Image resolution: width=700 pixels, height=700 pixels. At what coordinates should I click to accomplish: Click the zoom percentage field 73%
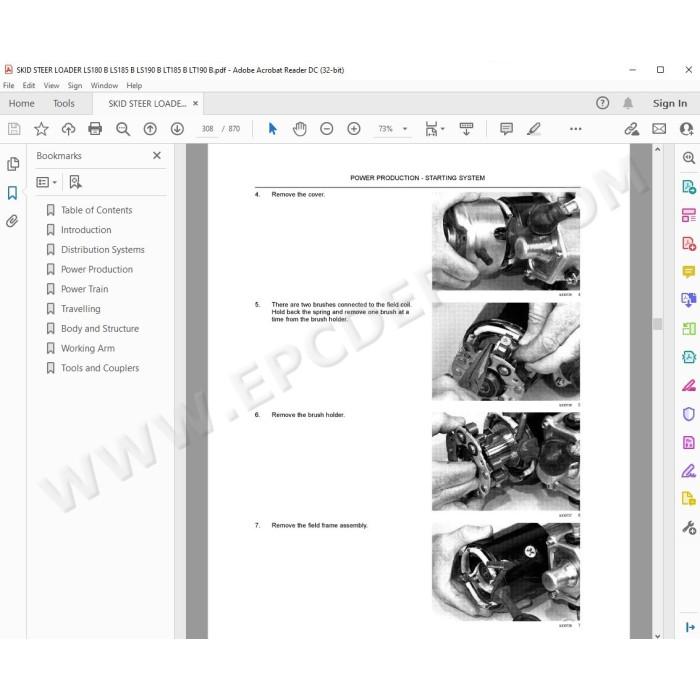(385, 129)
